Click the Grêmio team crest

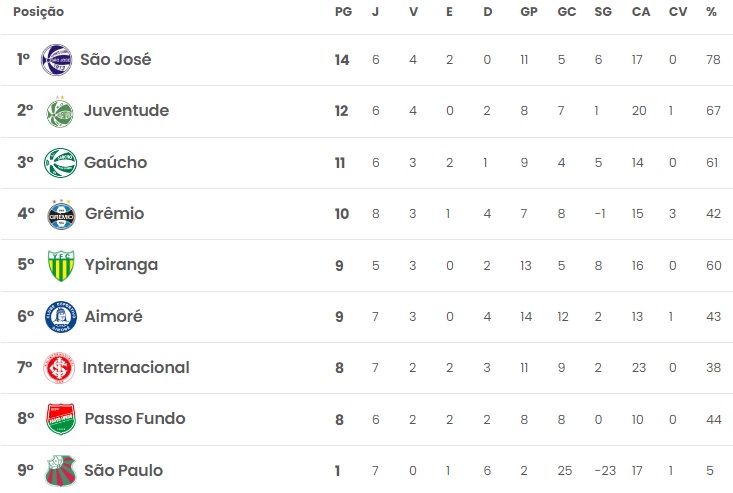pos(60,214)
